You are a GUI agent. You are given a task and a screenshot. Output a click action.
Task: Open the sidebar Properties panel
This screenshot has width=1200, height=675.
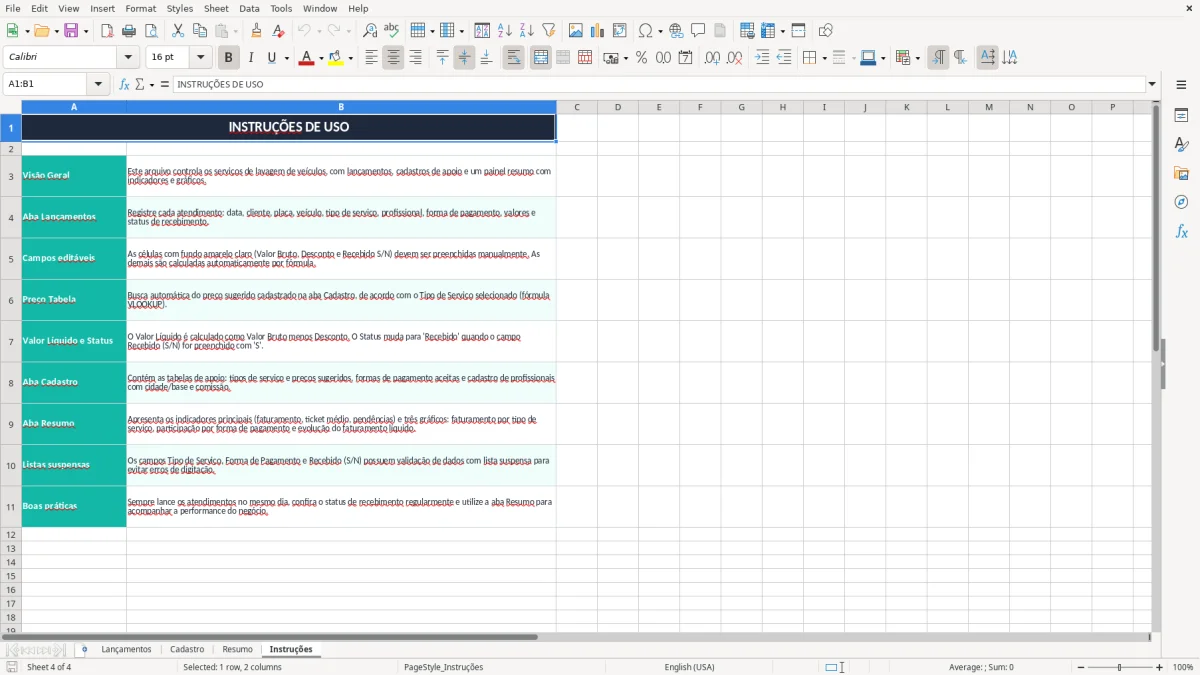1181,116
